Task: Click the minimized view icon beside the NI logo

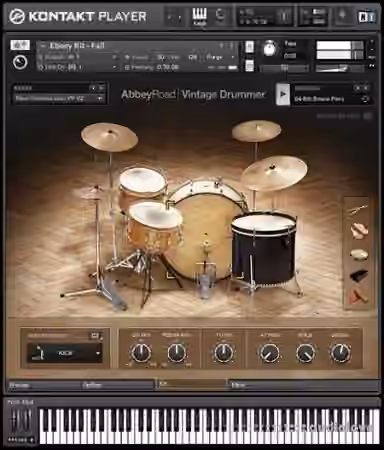Action: (342, 15)
